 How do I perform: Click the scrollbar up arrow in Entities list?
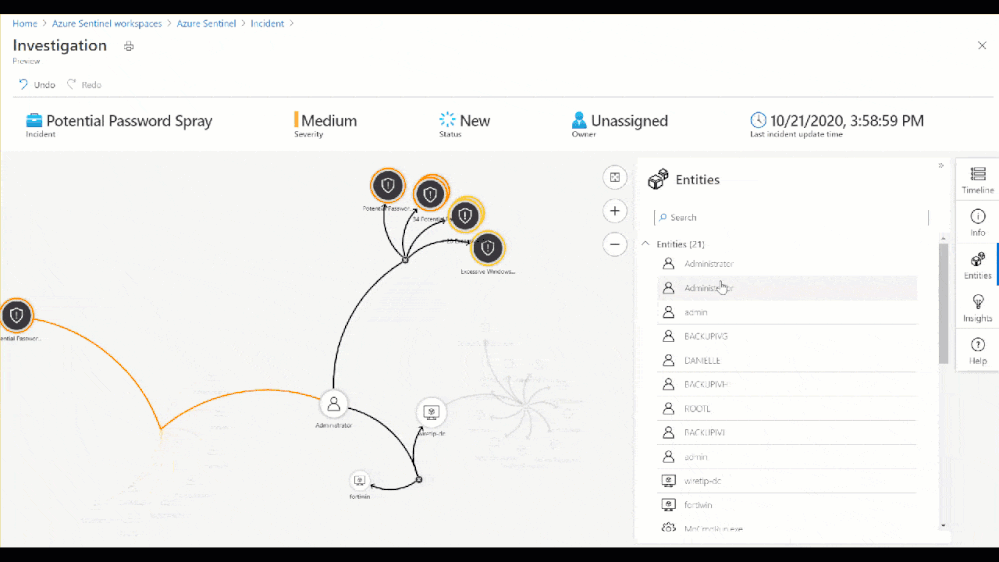click(944, 238)
